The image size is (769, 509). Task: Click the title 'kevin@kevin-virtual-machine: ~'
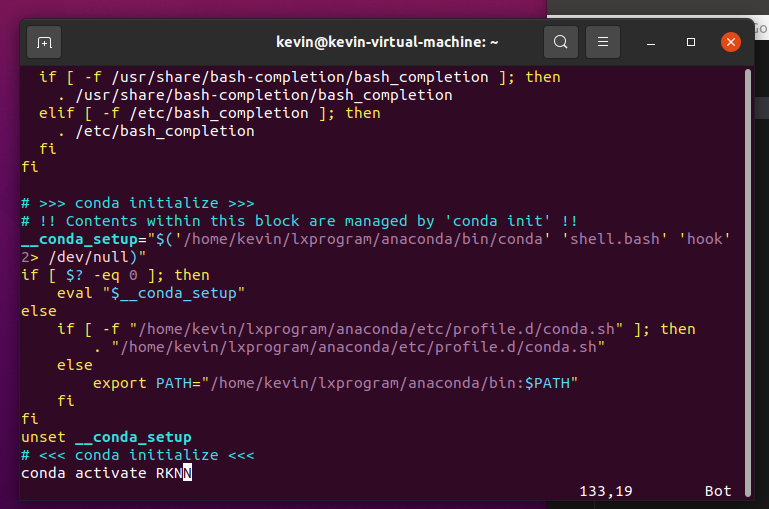[x=387, y=42]
